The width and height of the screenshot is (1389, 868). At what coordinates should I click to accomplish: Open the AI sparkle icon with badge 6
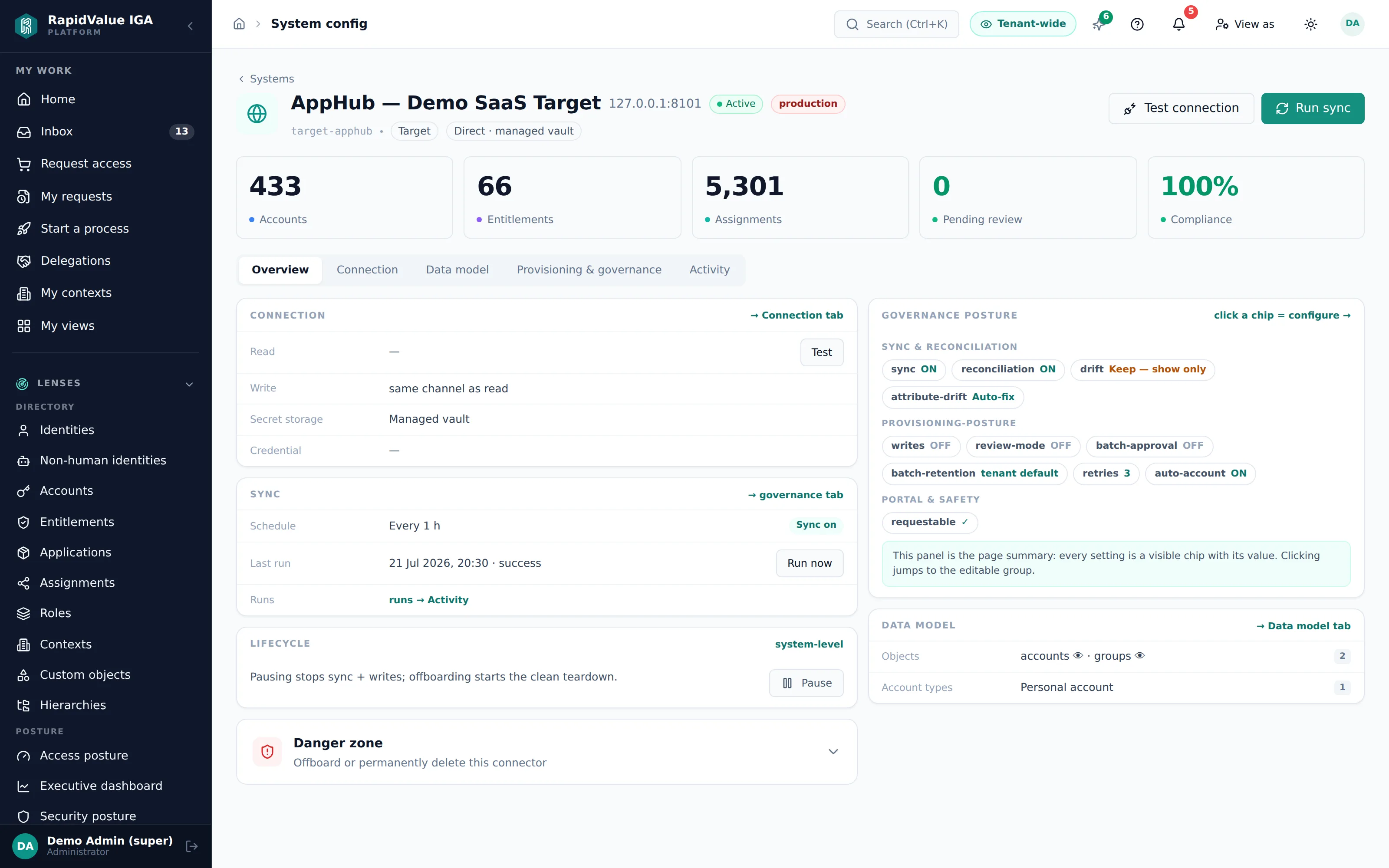(x=1099, y=24)
